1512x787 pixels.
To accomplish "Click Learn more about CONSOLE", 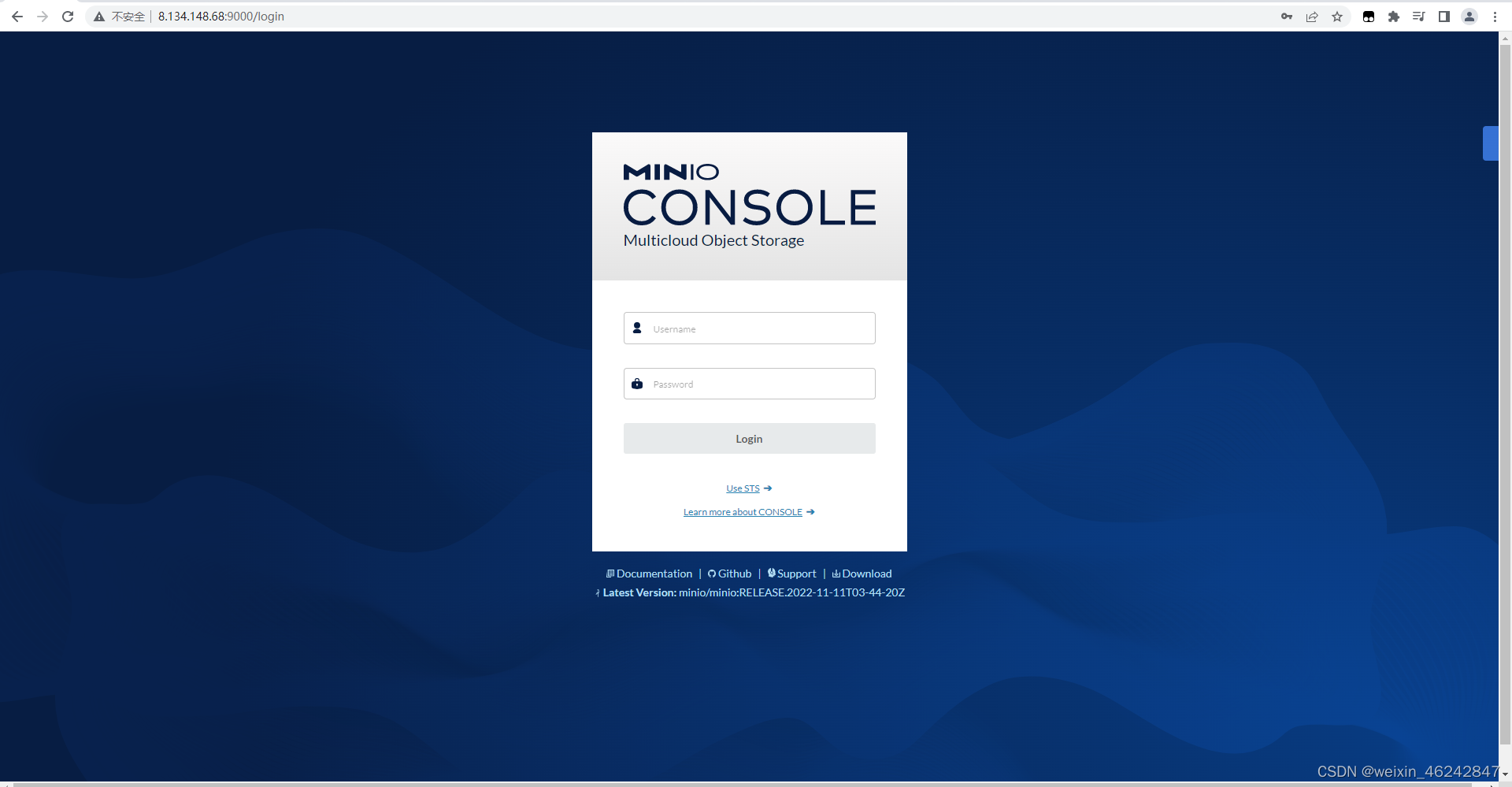I will pos(743,511).
